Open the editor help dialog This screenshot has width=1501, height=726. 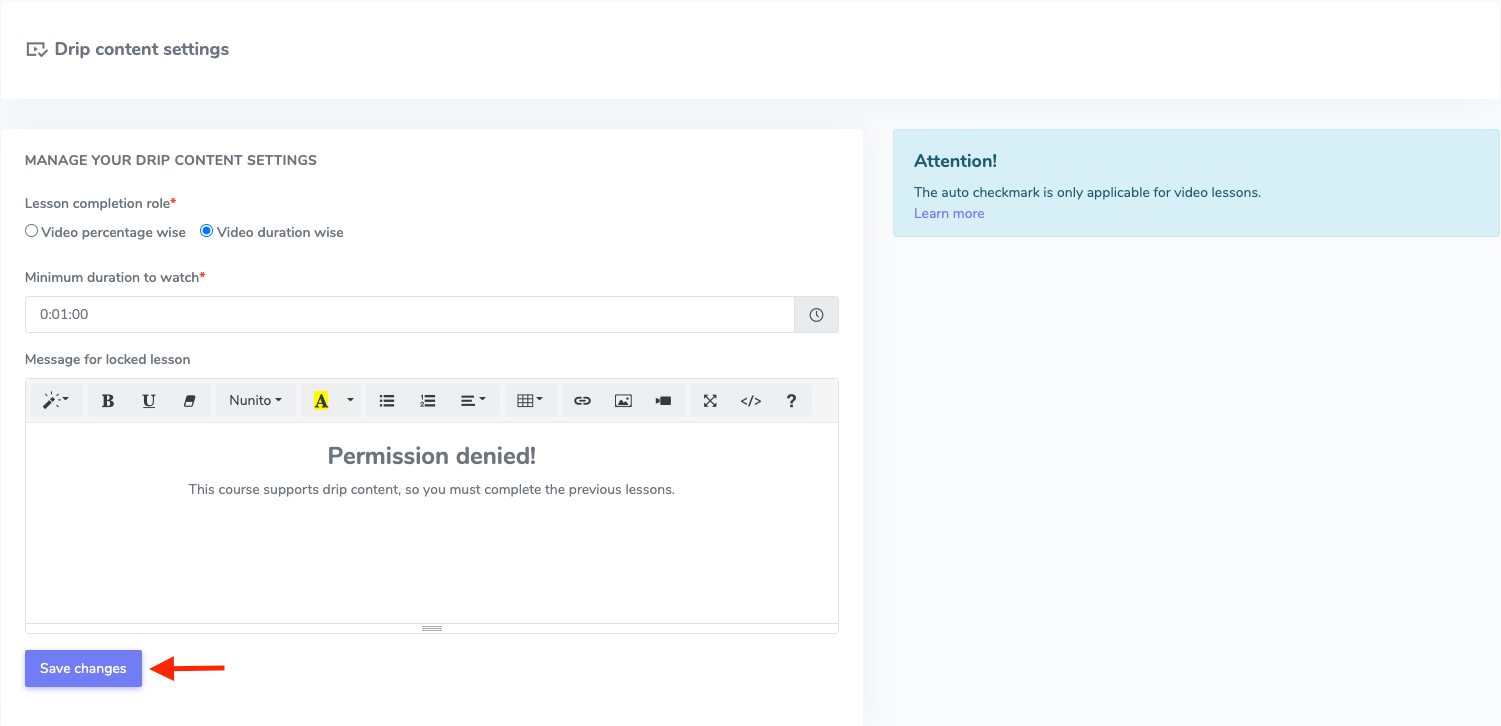tap(790, 400)
